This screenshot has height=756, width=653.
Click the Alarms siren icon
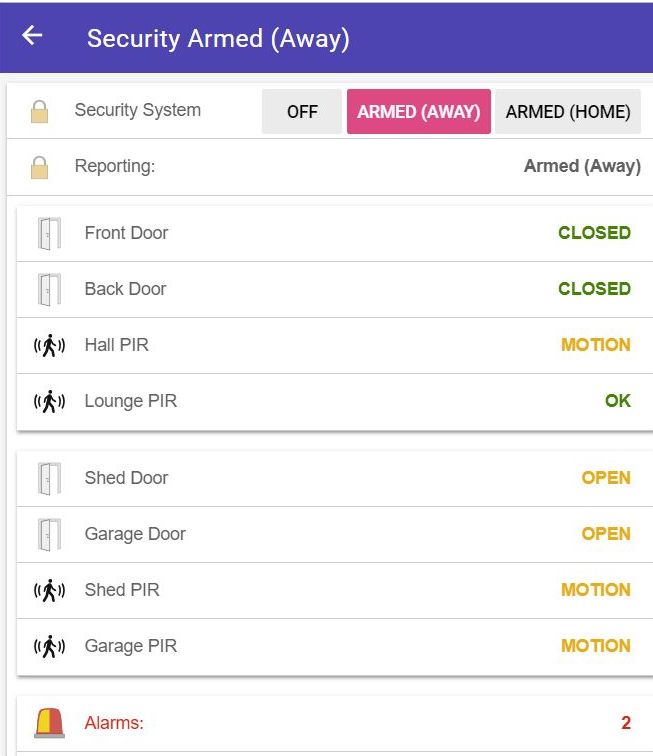[x=49, y=723]
